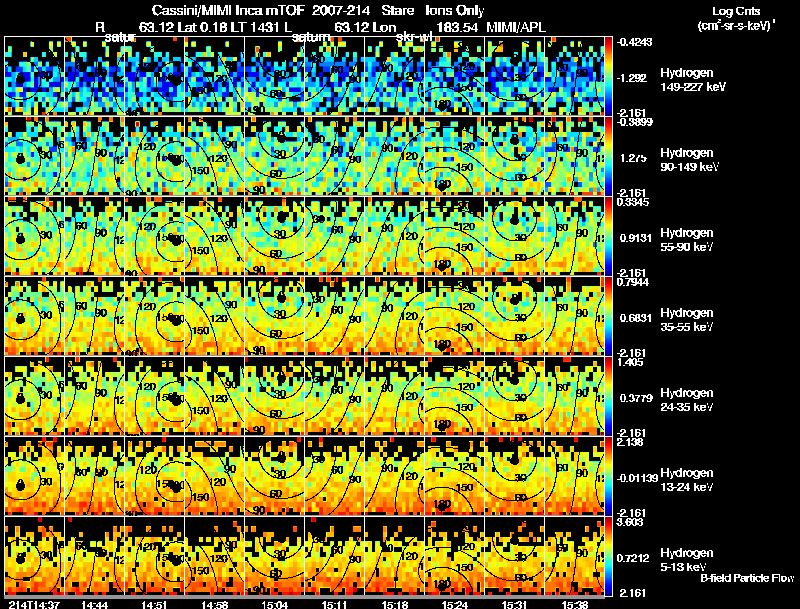Image resolution: width=800 pixels, height=609 pixels.
Task: Select the 'Hydrogen 55-90 keV' row label
Action: [686, 239]
